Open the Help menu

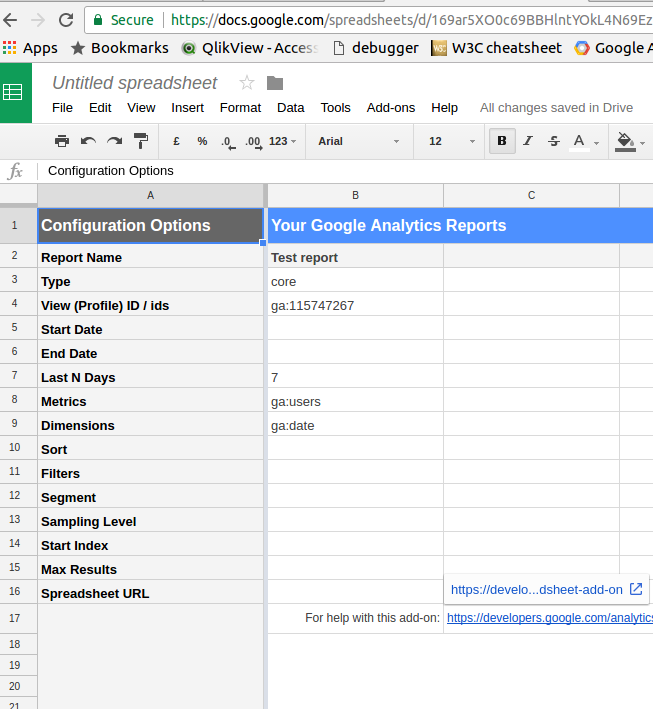444,108
